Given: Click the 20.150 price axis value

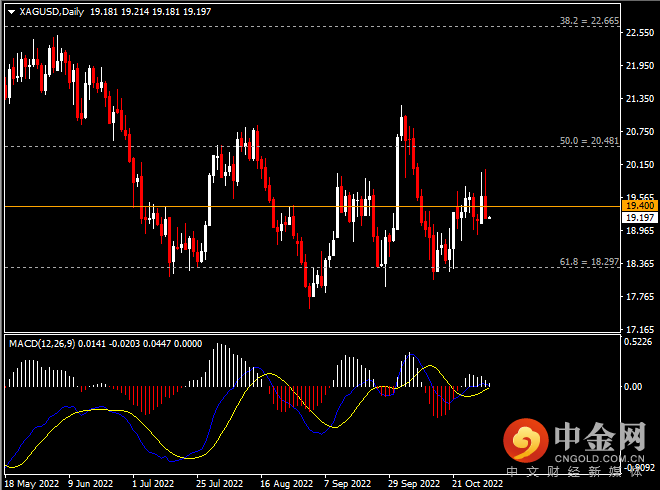Looking at the screenshot, I should pos(640,165).
